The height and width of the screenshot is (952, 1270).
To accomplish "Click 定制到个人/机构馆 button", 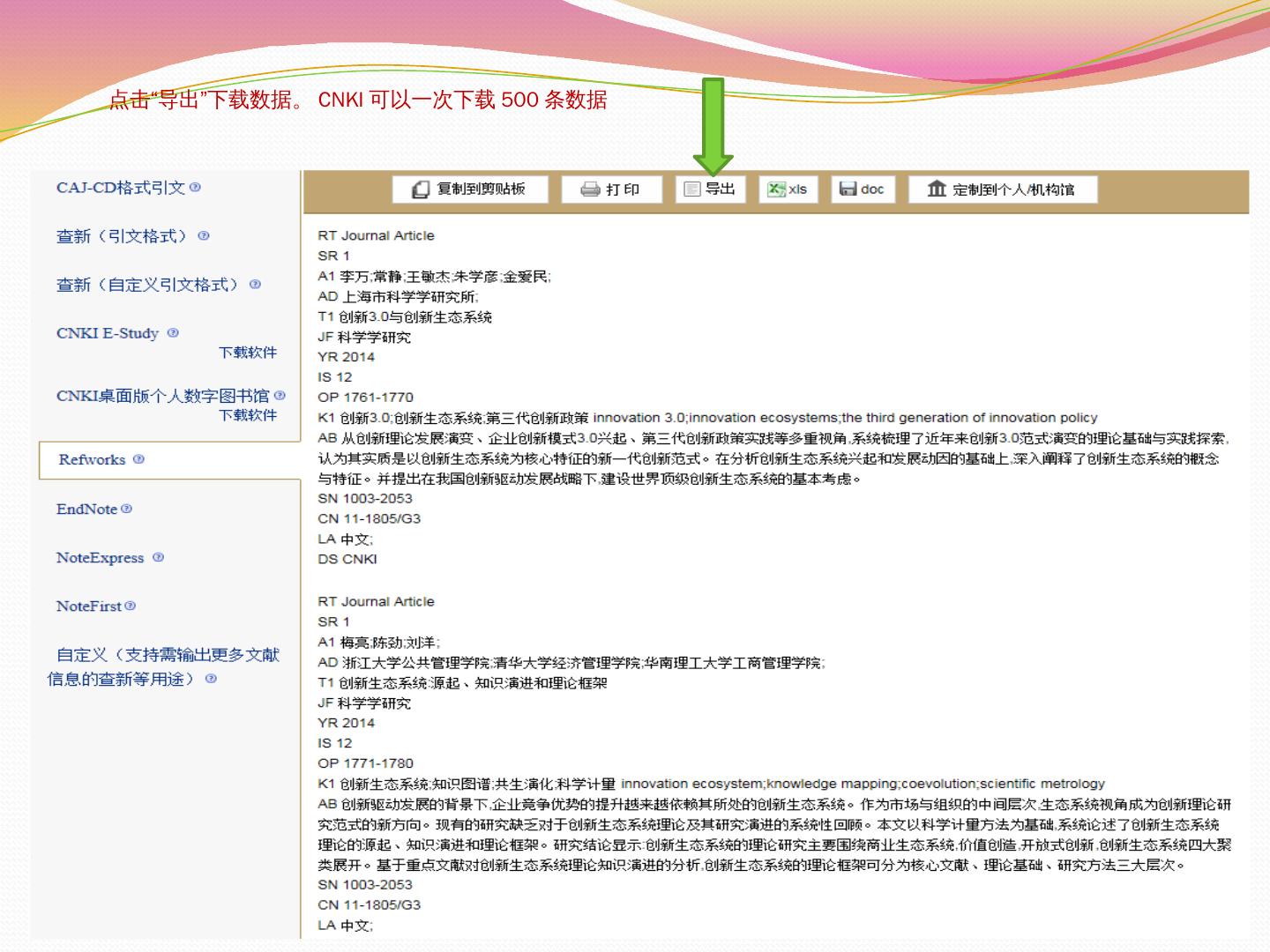I will (1002, 190).
